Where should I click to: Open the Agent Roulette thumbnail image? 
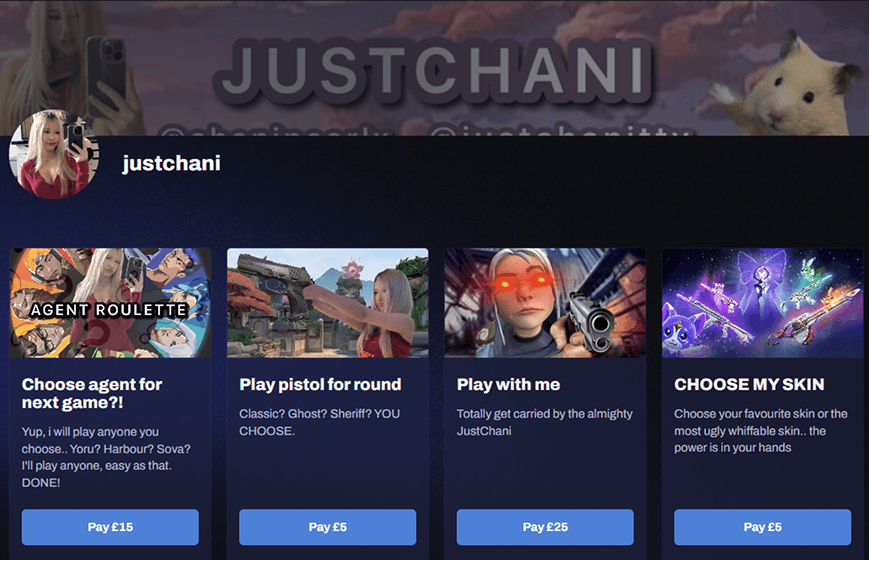(x=110, y=302)
